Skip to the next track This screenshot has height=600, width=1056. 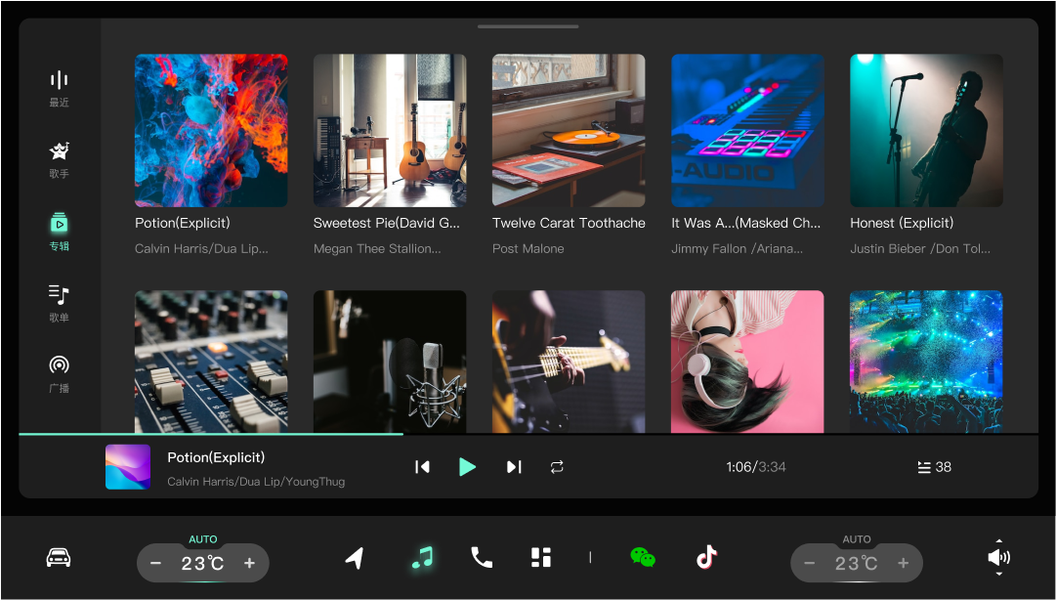[514, 467]
